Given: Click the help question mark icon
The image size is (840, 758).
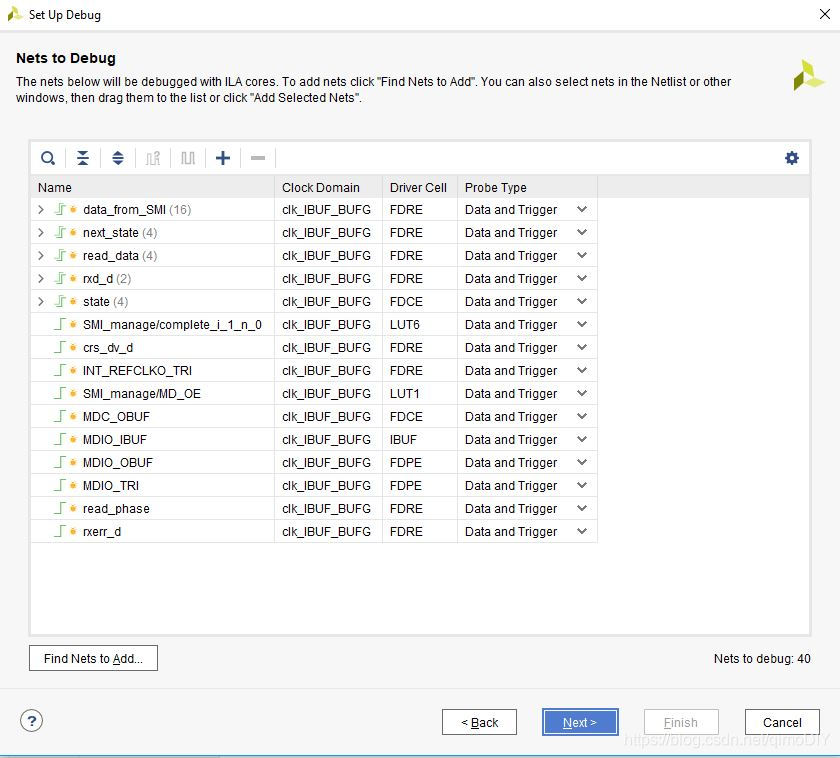Looking at the screenshot, I should tap(32, 721).
